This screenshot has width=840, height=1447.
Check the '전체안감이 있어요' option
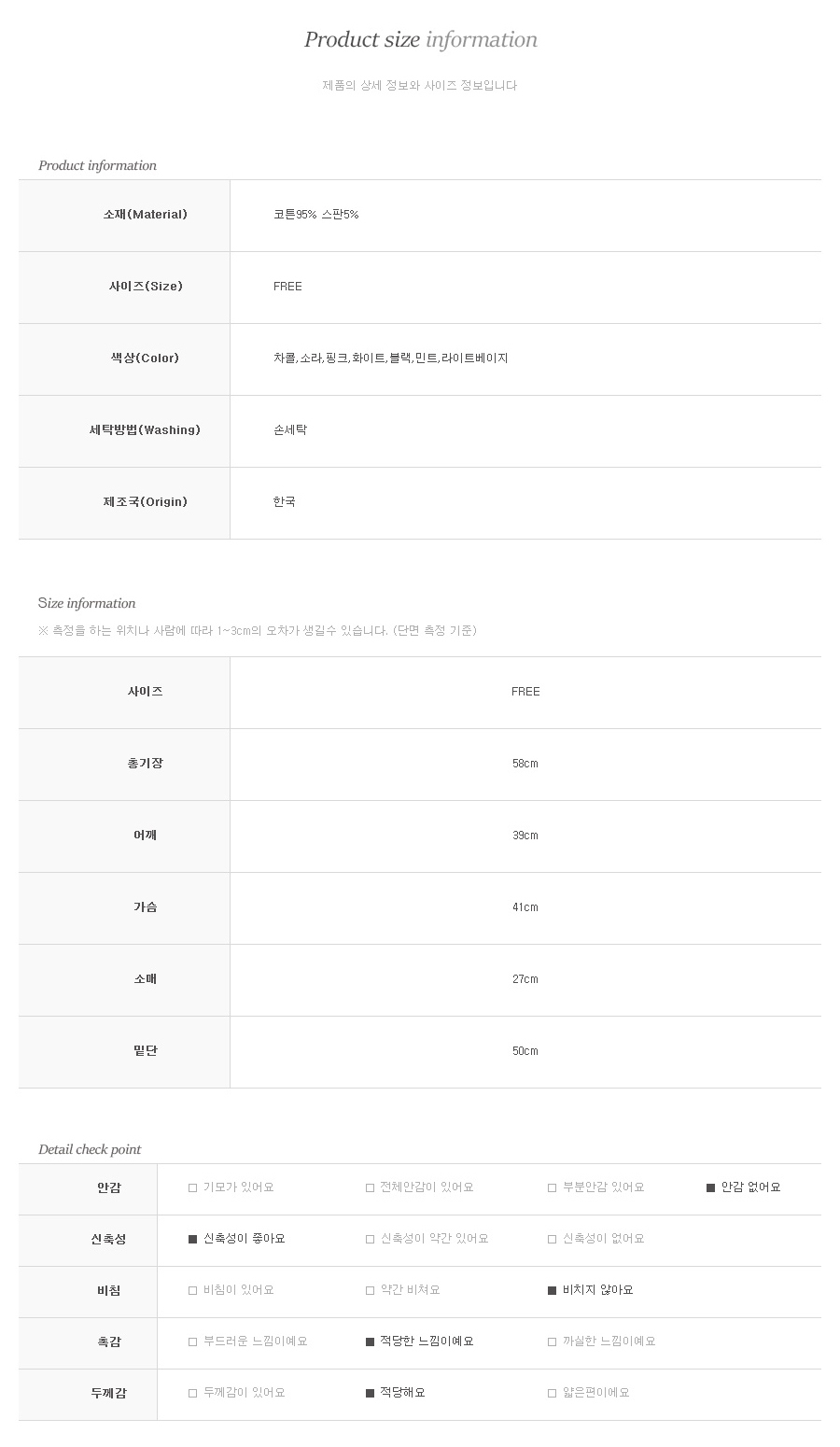tap(371, 1188)
